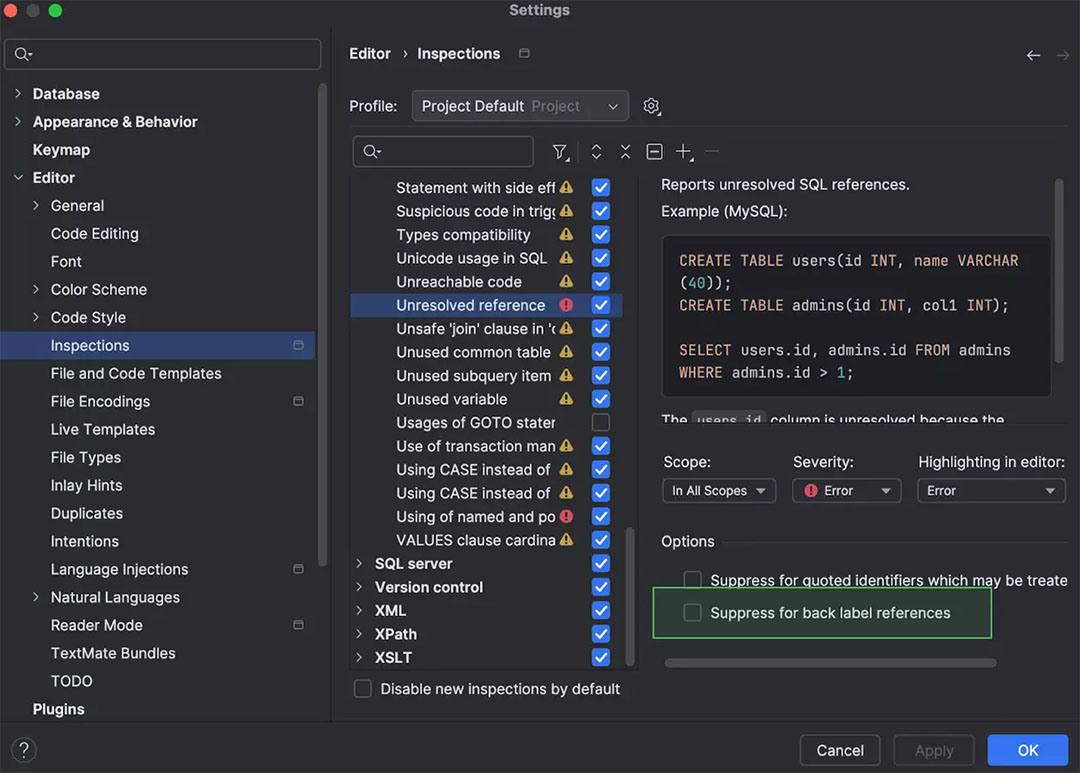Viewport: 1080px width, 773px height.
Task: Select the Unresolved reference inspection
Action: click(470, 305)
